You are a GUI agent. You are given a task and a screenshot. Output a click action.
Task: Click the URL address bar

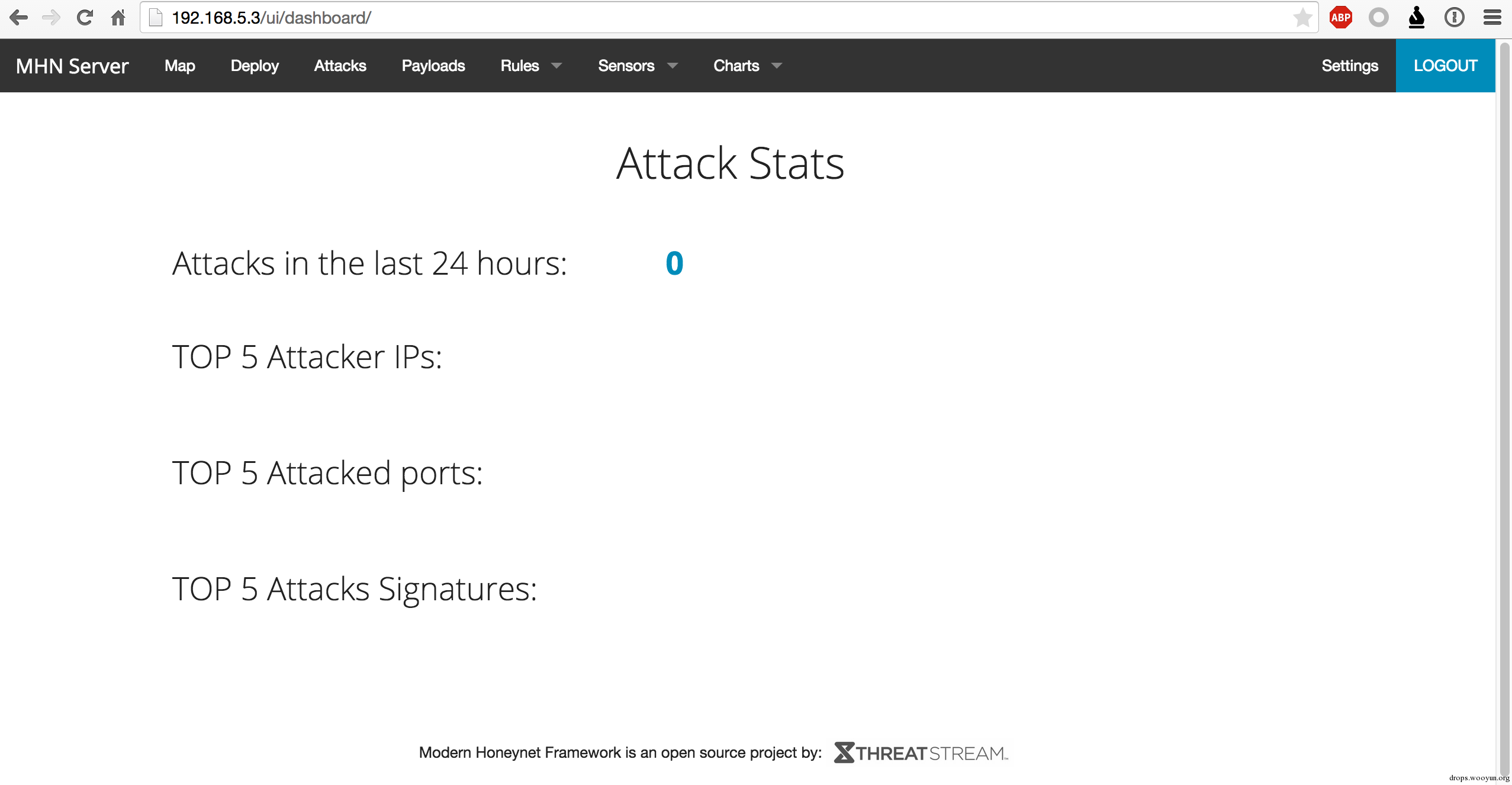[x=710, y=18]
